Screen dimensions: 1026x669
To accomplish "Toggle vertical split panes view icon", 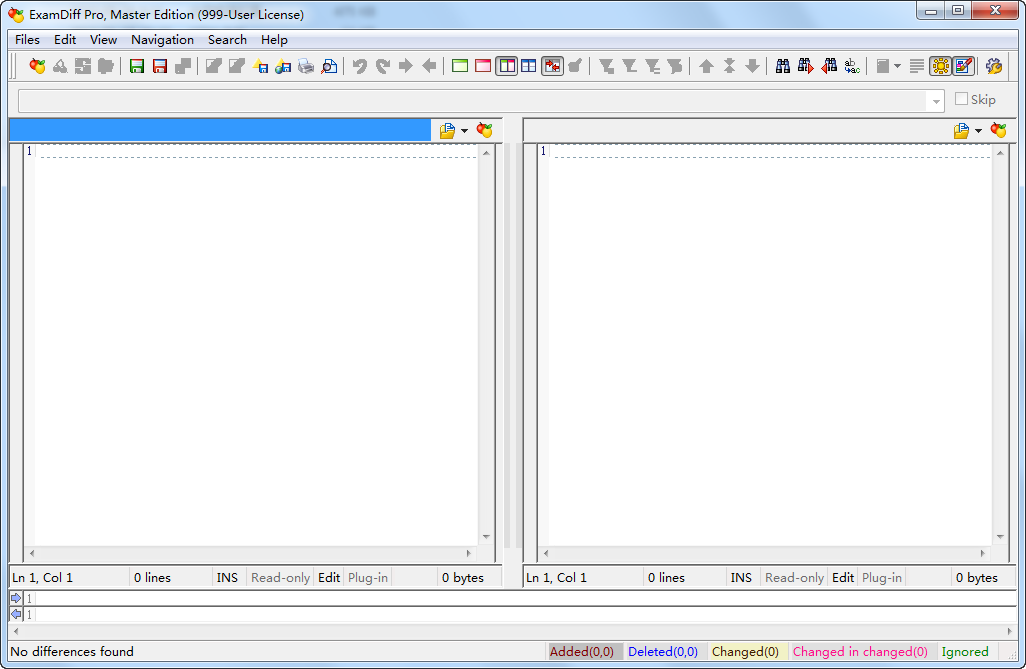I will click(x=506, y=66).
